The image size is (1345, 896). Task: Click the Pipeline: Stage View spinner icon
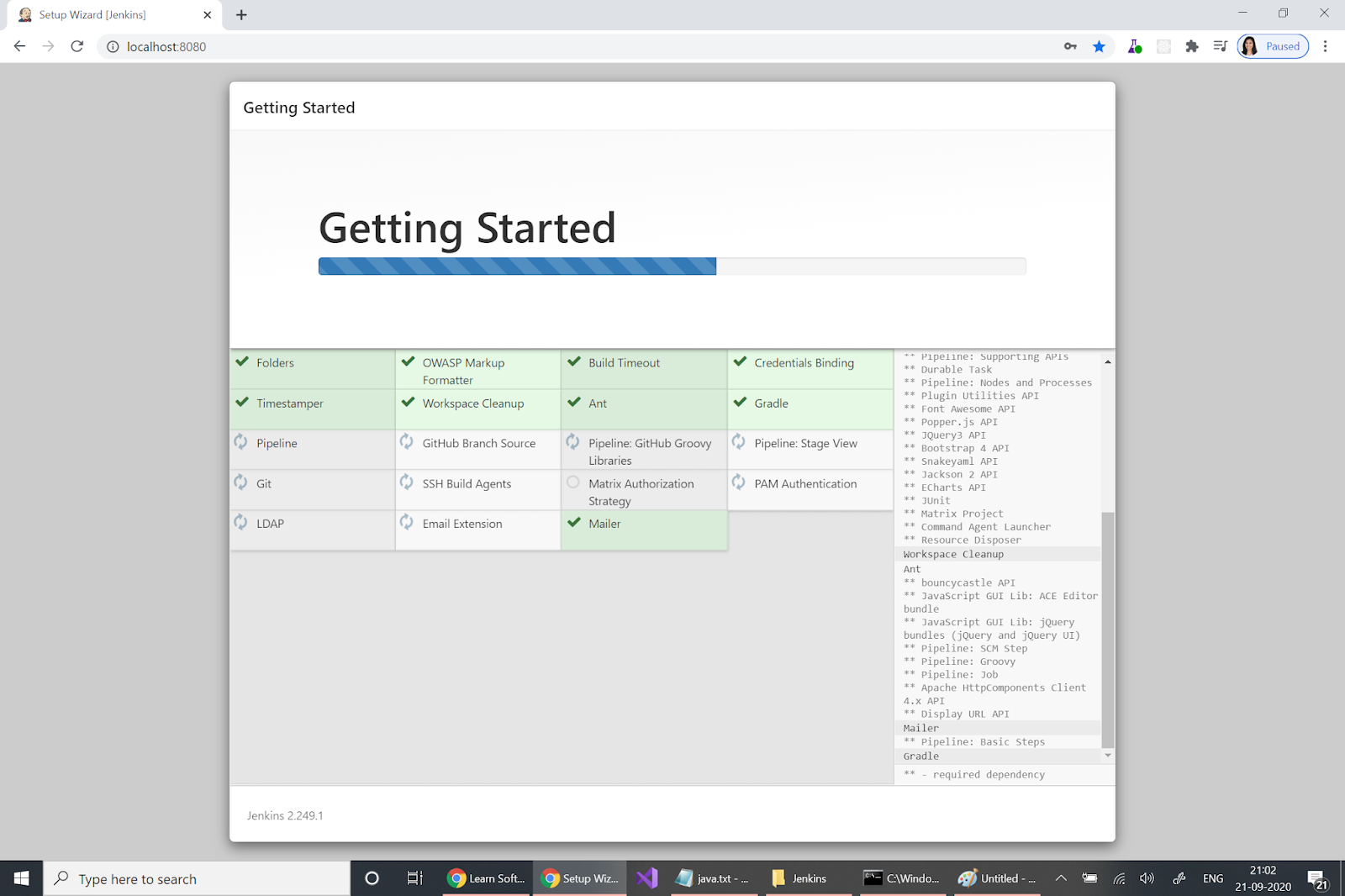click(x=738, y=441)
